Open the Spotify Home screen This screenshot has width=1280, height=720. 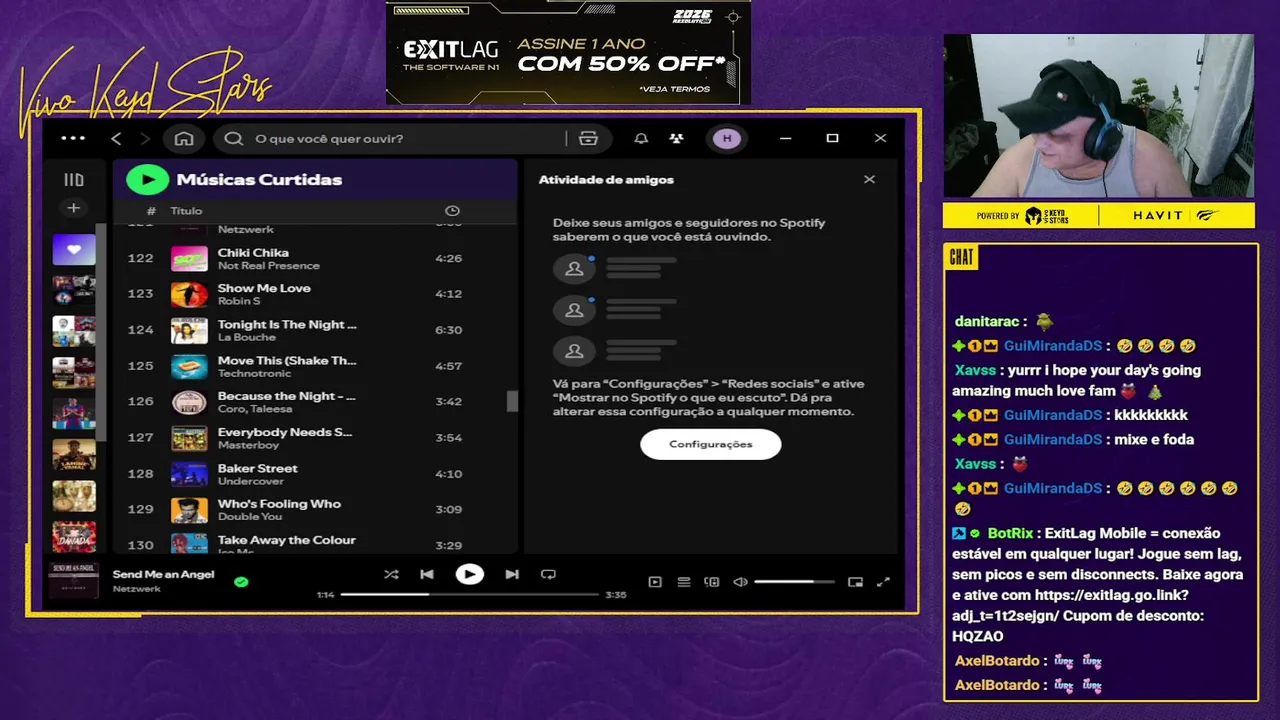(184, 139)
